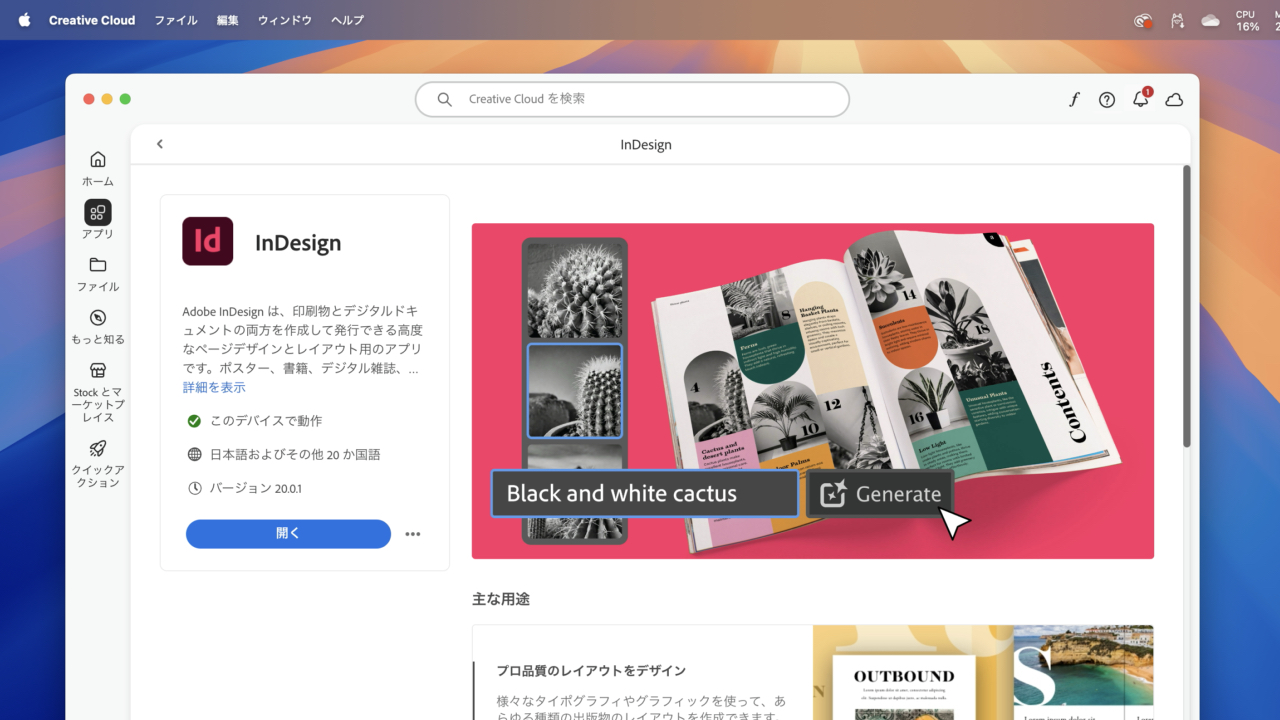Click the 開く button to launch InDesign
This screenshot has height=720, width=1280.
pos(288,534)
